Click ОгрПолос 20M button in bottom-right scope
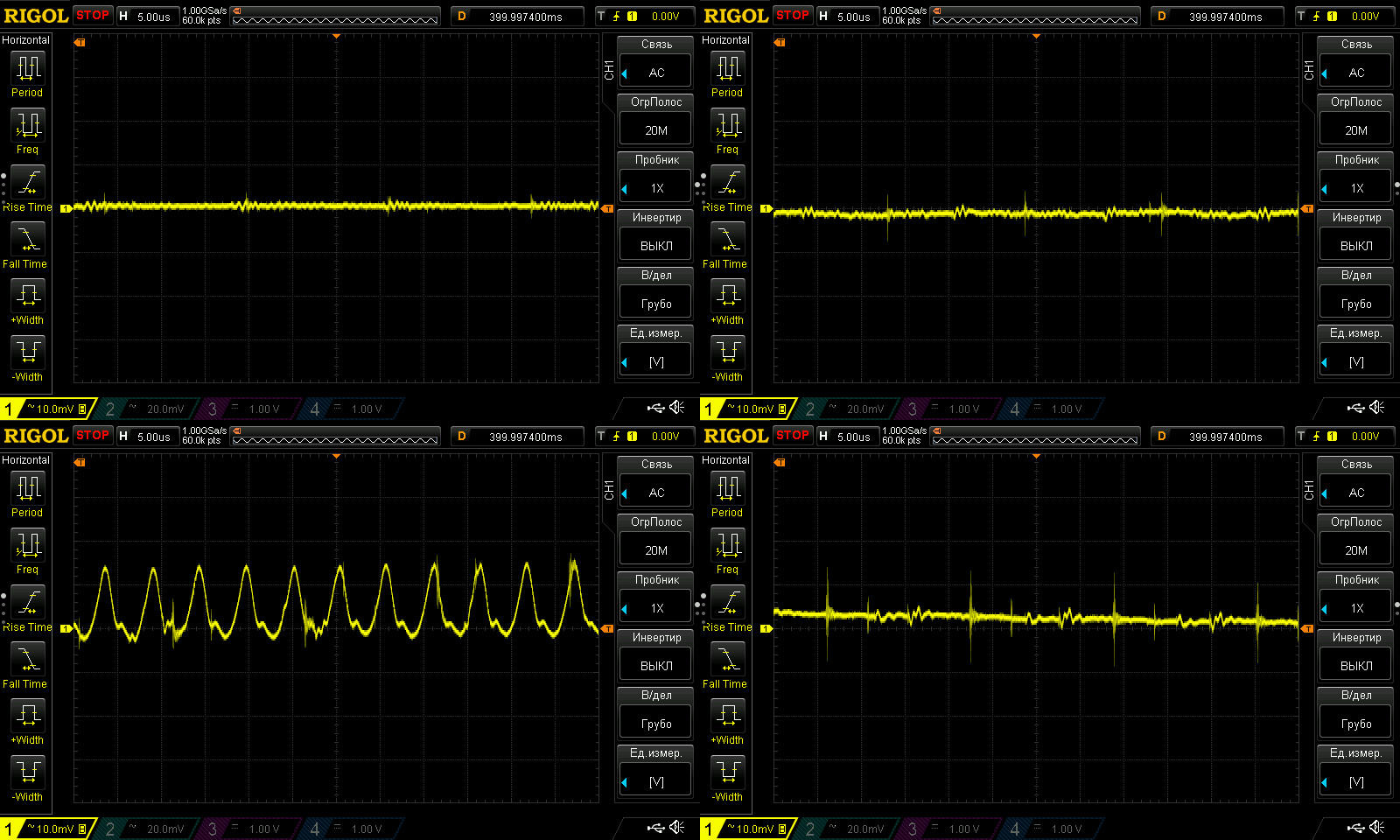1400x840 pixels. tap(1356, 550)
